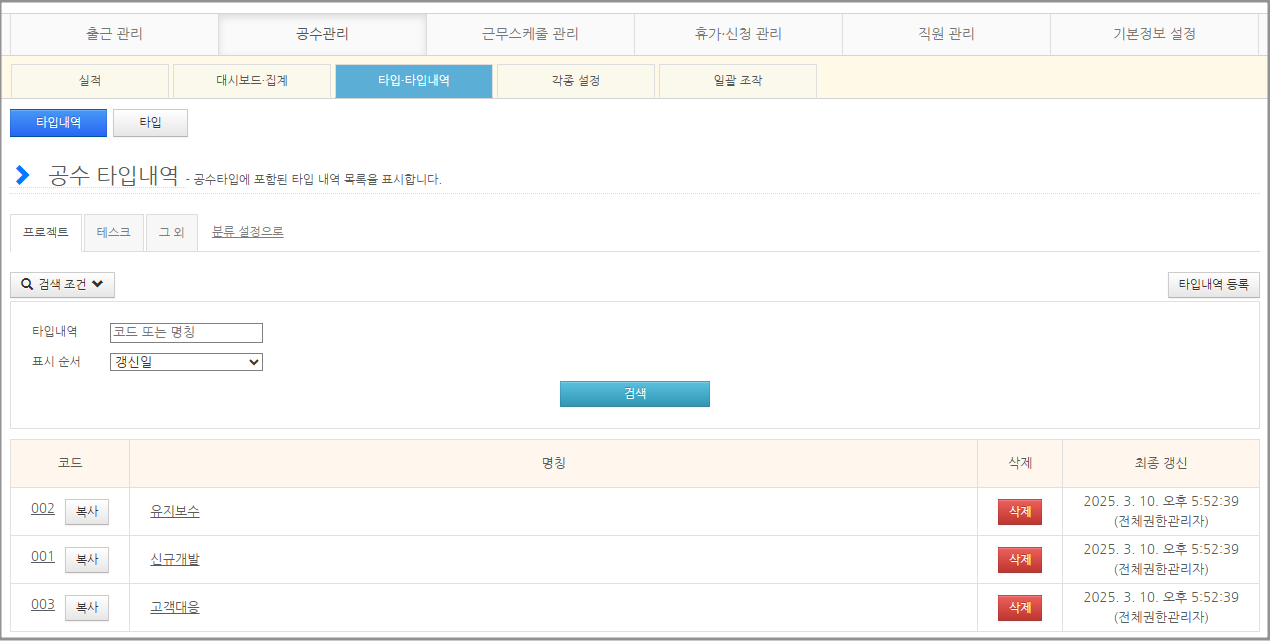
Task: Click the 타입내역 code or name input field
Action: tap(186, 333)
